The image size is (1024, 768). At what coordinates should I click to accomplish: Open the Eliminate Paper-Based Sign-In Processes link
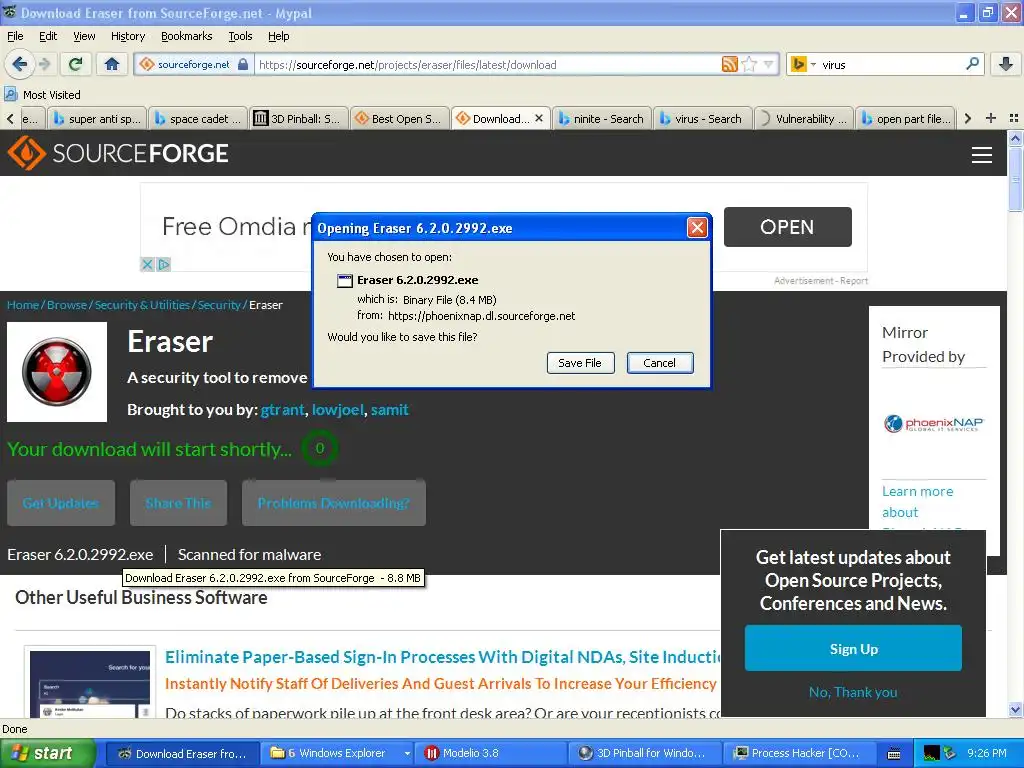point(442,657)
